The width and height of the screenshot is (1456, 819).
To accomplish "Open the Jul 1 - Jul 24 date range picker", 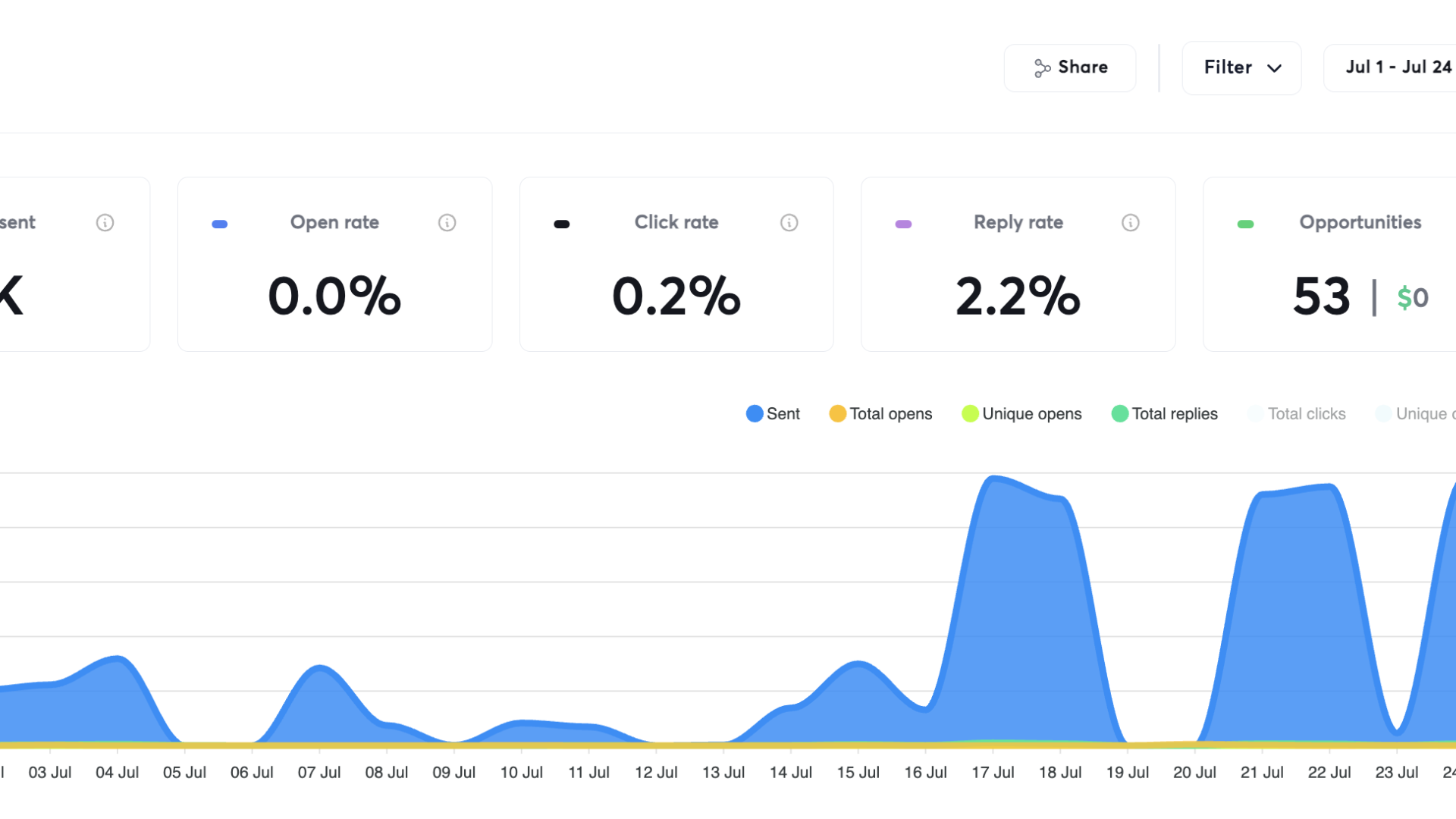I will click(x=1397, y=67).
